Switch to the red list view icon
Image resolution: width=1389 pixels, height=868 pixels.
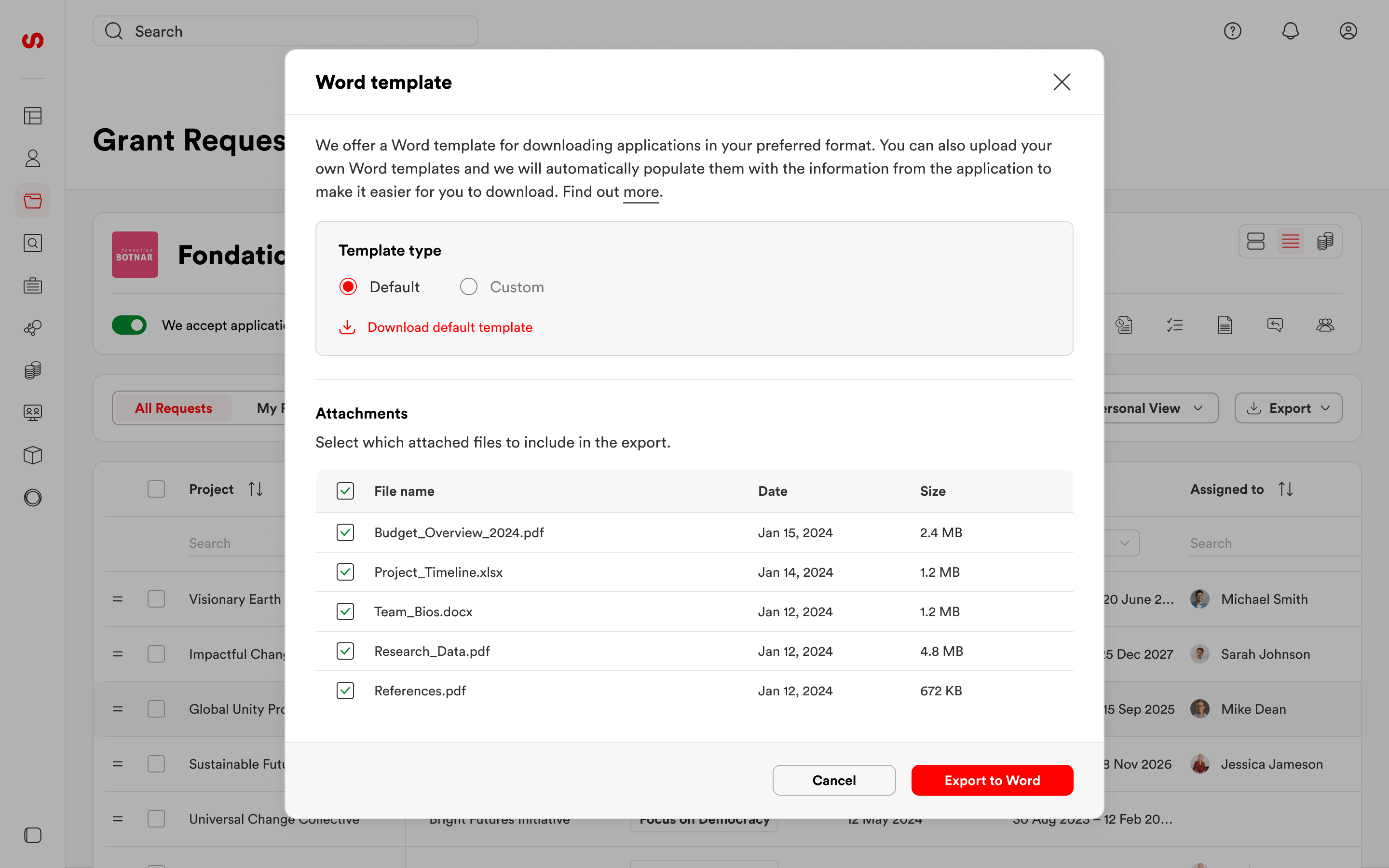pyautogui.click(x=1290, y=241)
